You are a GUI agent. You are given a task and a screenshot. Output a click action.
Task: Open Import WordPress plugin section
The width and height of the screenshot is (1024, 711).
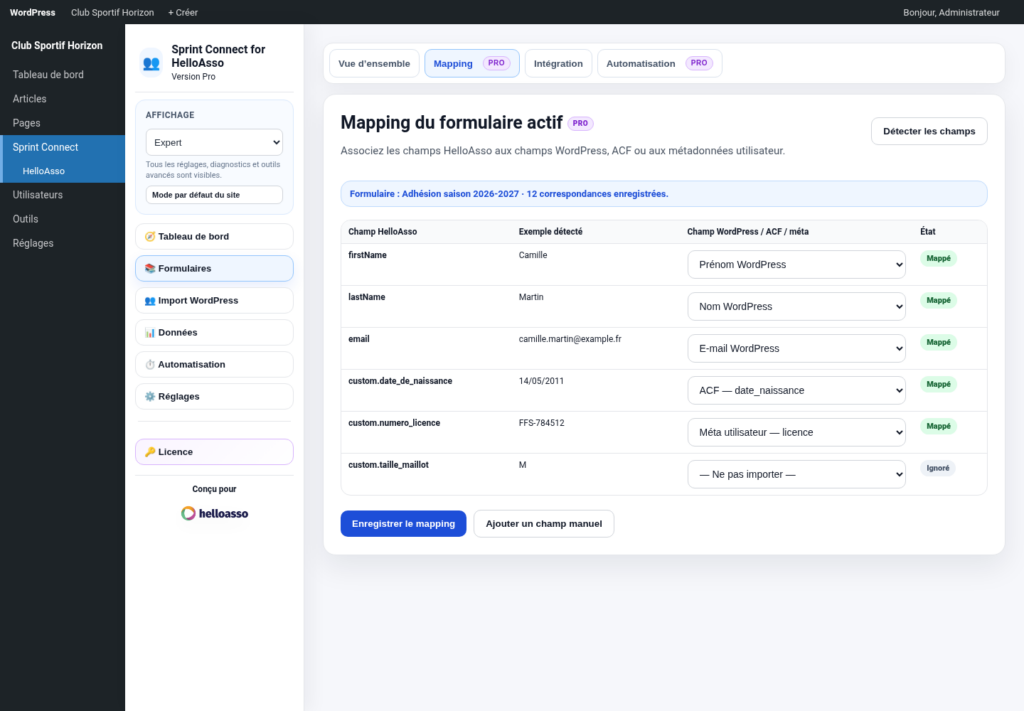[214, 300]
